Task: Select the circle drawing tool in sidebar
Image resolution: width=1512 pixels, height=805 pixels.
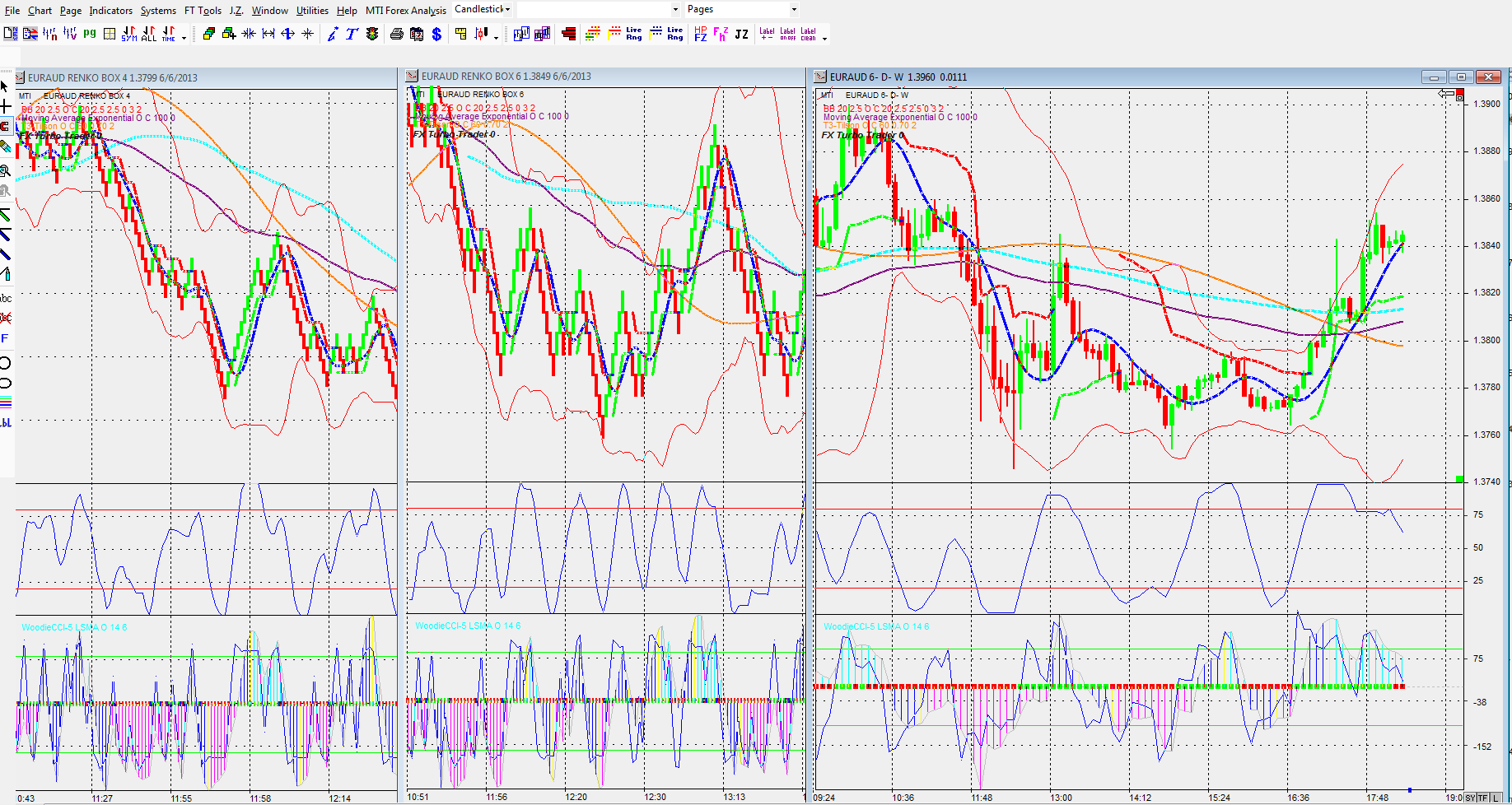Action: point(5,363)
